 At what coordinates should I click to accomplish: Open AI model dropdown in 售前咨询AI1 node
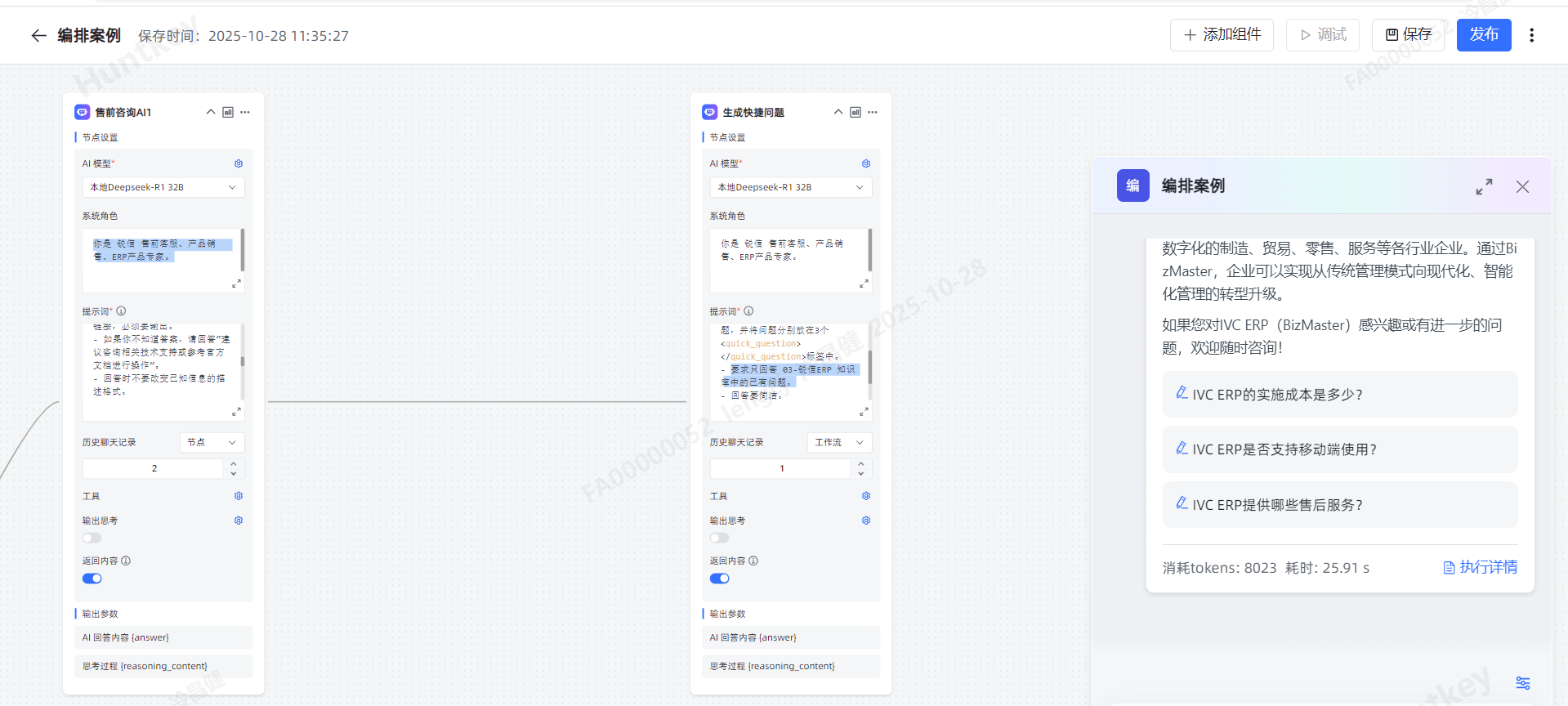pos(163,187)
